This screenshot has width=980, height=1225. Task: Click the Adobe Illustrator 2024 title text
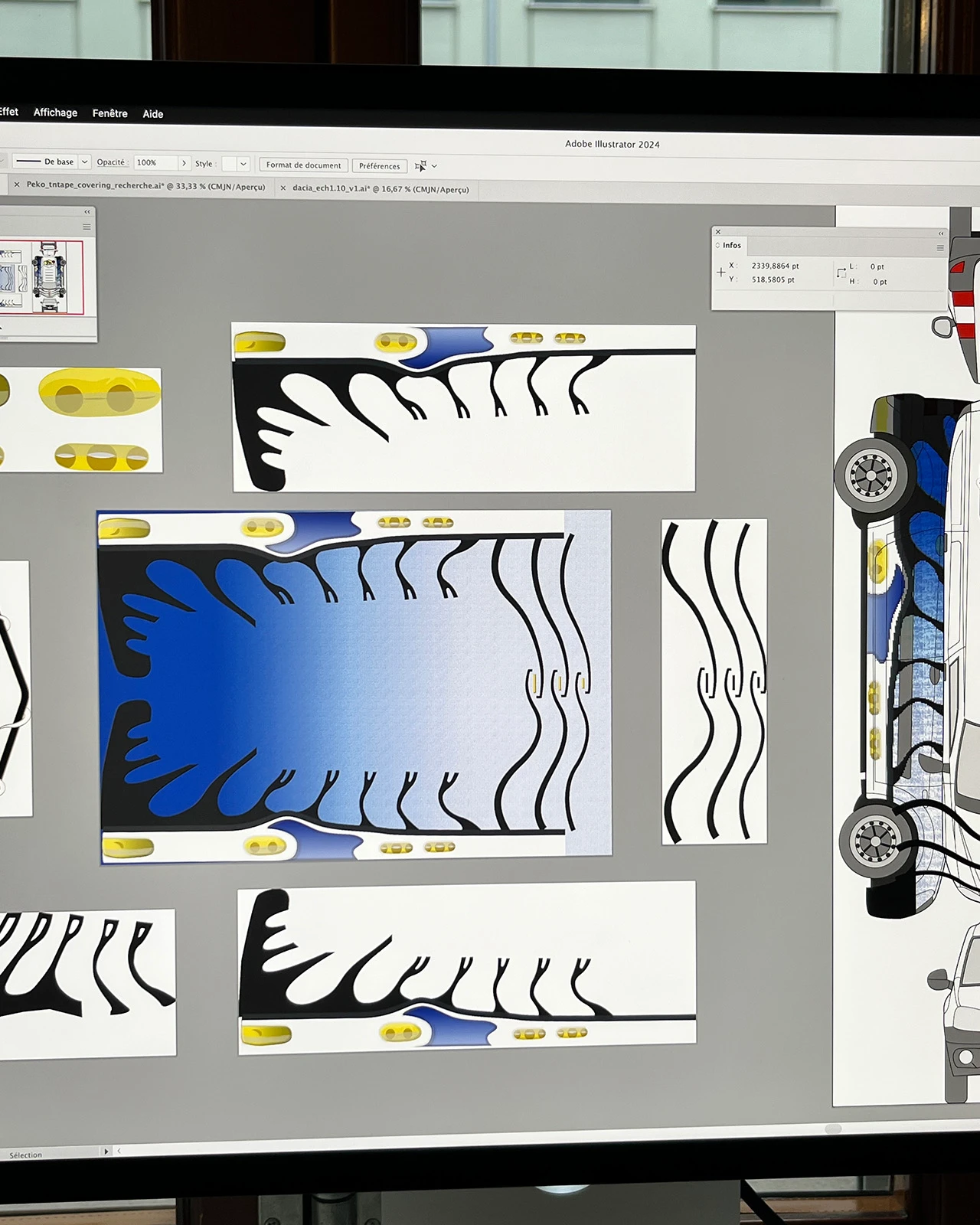pyautogui.click(x=612, y=144)
